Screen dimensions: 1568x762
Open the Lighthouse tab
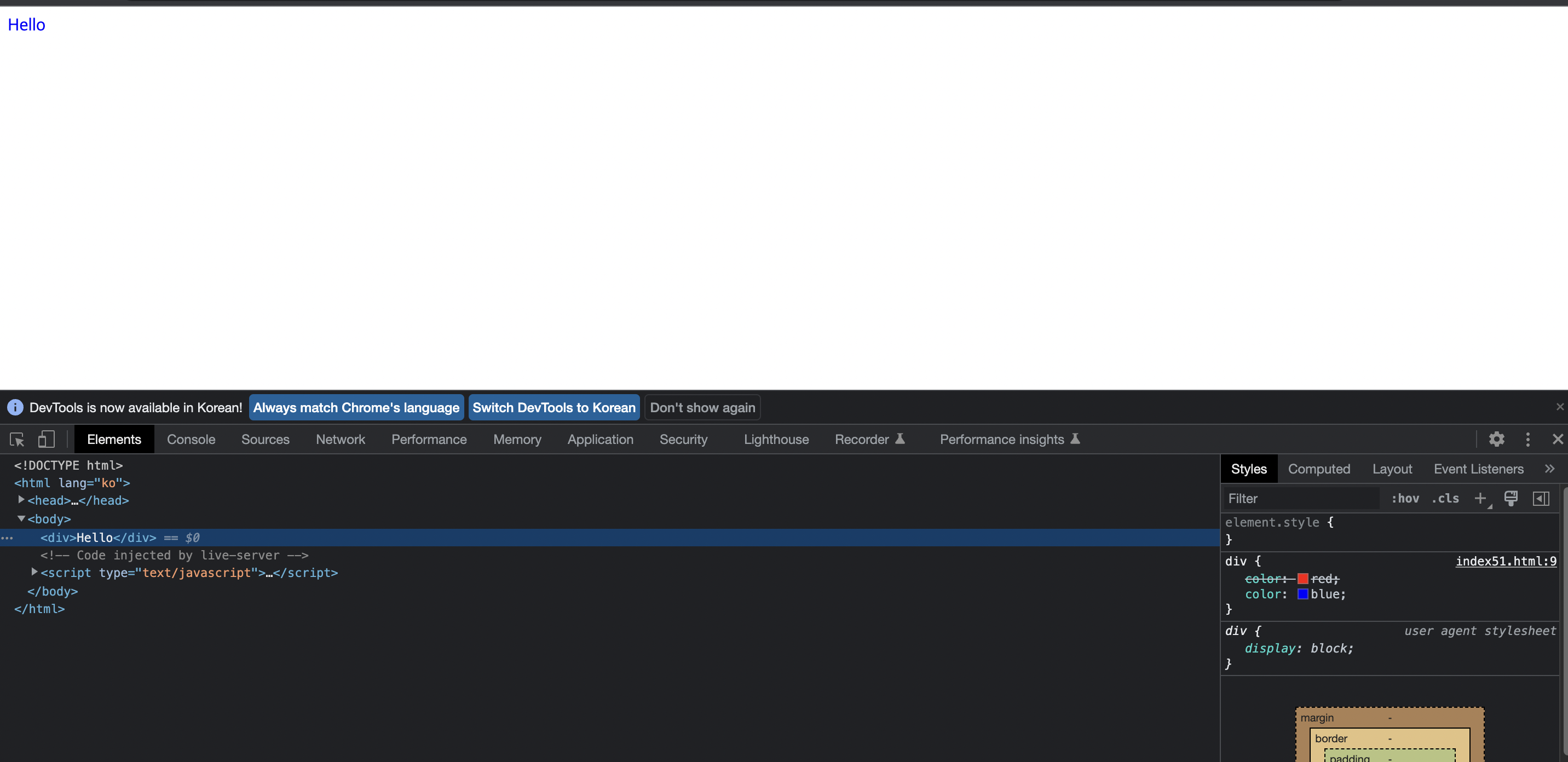(776, 439)
